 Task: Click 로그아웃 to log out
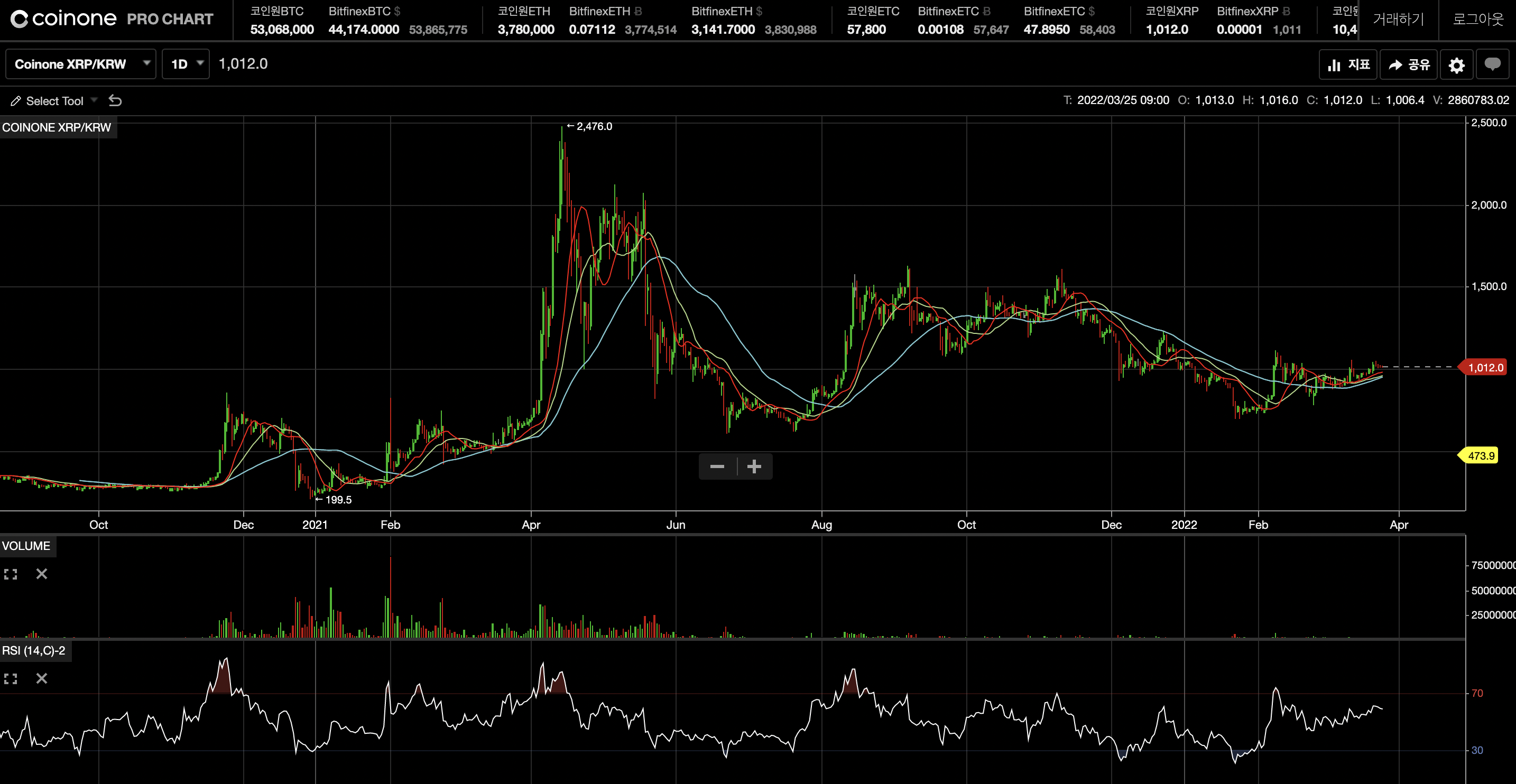1478,20
